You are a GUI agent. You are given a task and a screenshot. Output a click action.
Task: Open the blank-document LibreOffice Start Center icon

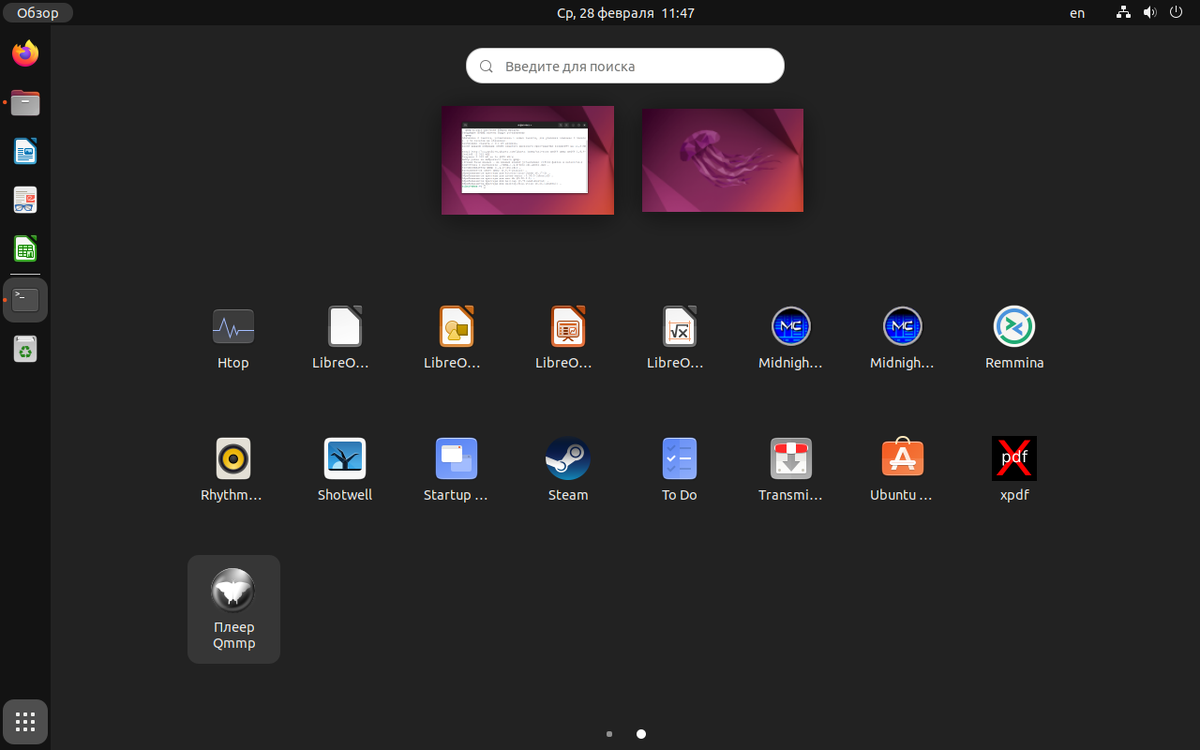(345, 339)
